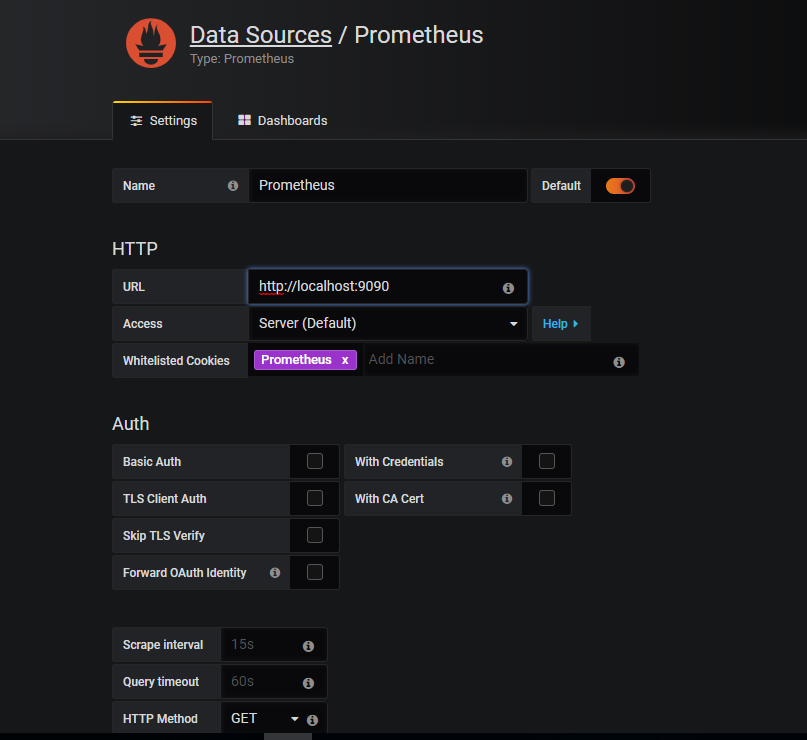Open the Access Server (Default) dropdown
This screenshot has width=807, height=740.
point(388,324)
